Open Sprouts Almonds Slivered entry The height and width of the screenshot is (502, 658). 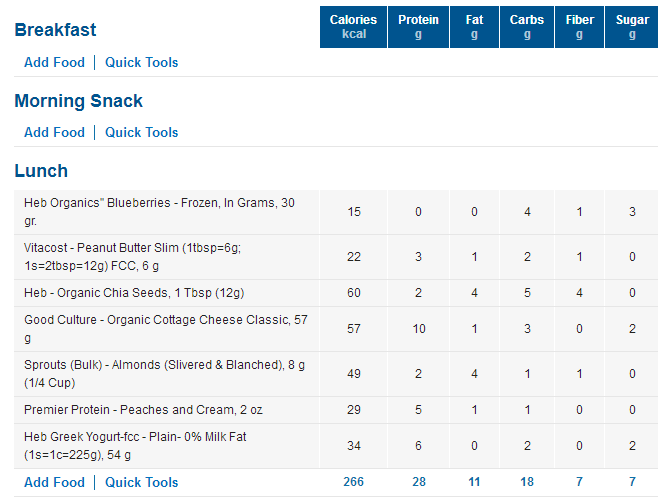tap(164, 374)
